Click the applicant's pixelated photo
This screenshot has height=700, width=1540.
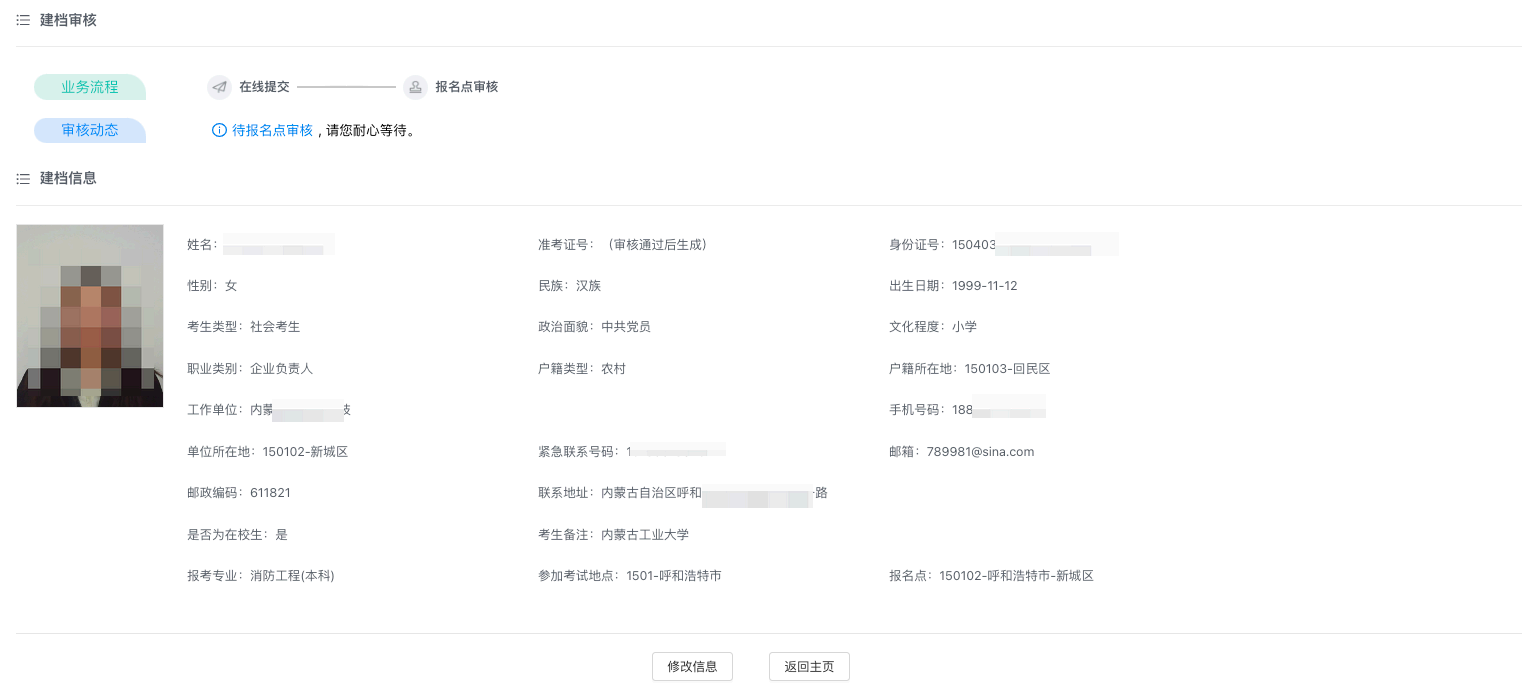[x=90, y=315]
